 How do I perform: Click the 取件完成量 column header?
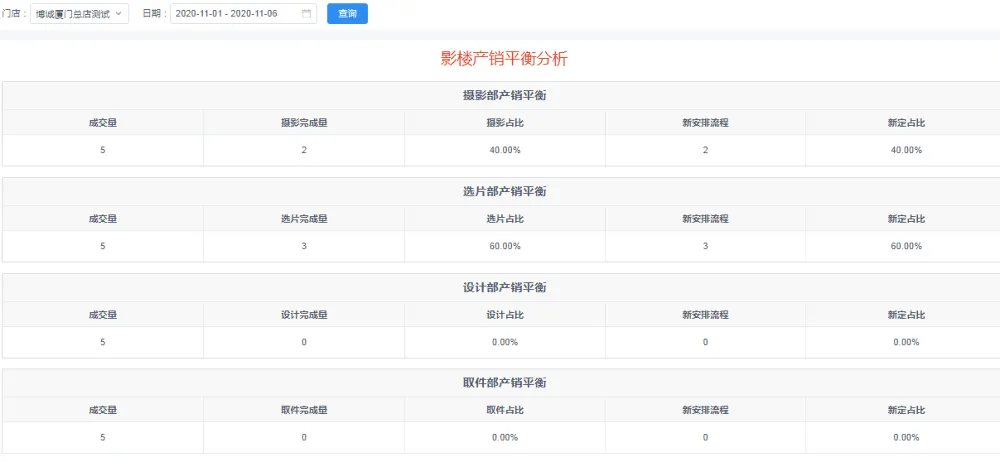[x=304, y=411]
